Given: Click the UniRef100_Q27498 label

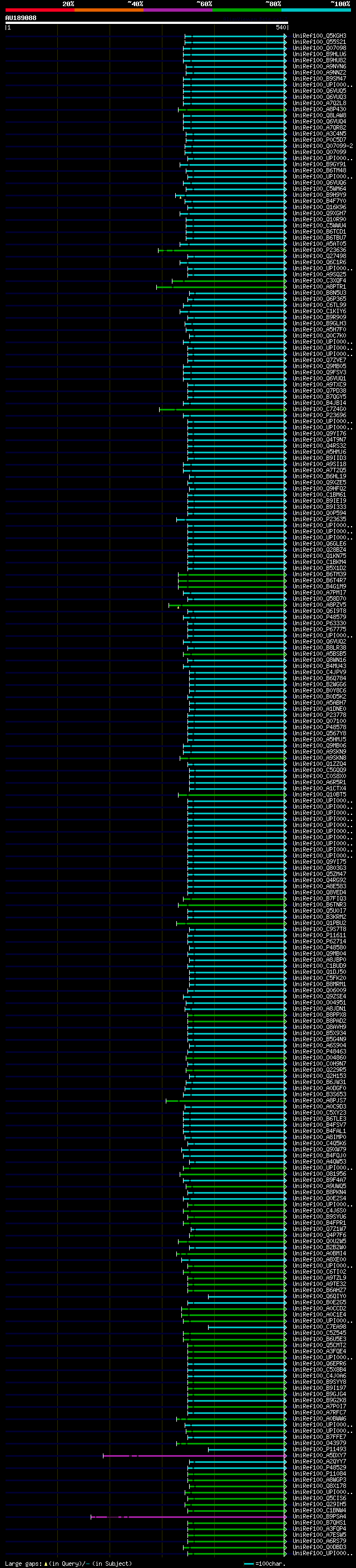Looking at the screenshot, I should click(x=319, y=256).
